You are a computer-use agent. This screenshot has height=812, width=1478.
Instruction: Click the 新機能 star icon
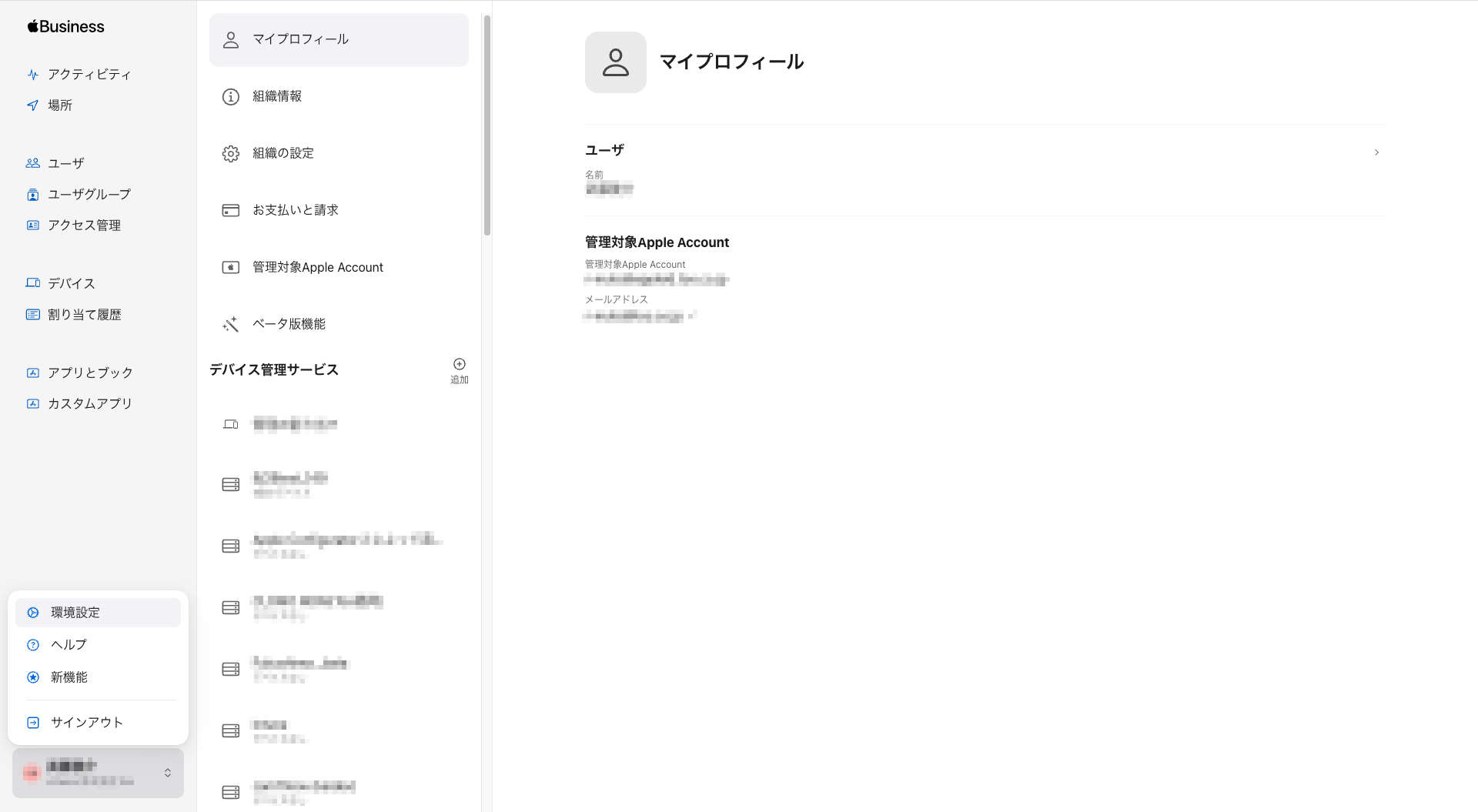pyautogui.click(x=33, y=677)
